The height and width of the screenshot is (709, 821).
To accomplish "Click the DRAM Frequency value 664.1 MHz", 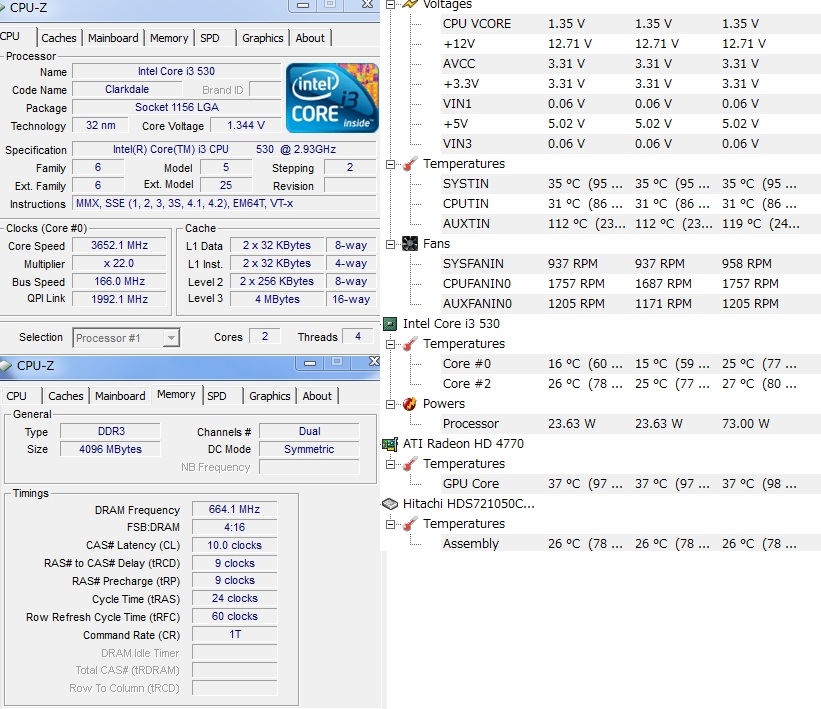I will point(234,509).
